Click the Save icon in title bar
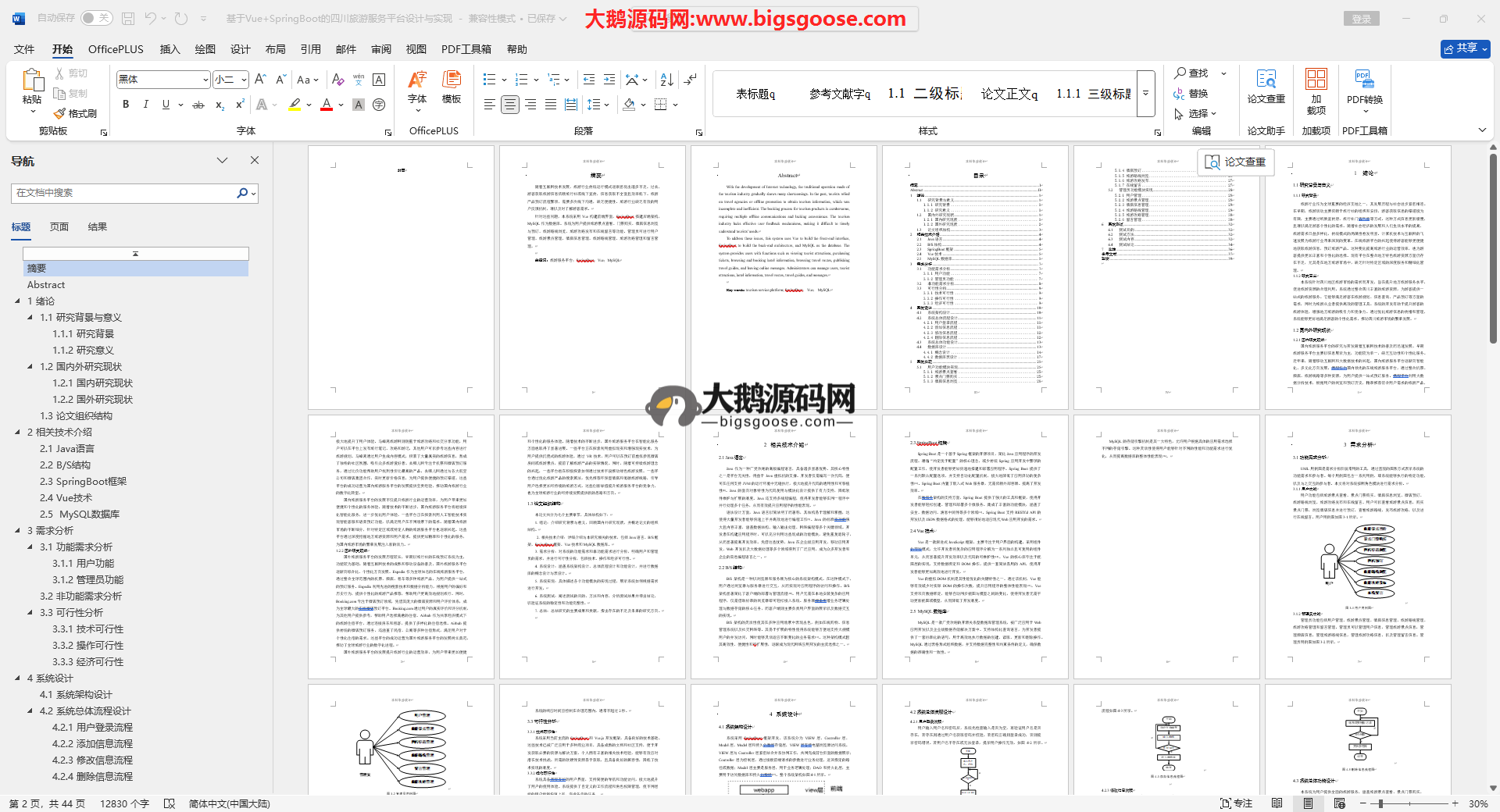 pos(128,18)
